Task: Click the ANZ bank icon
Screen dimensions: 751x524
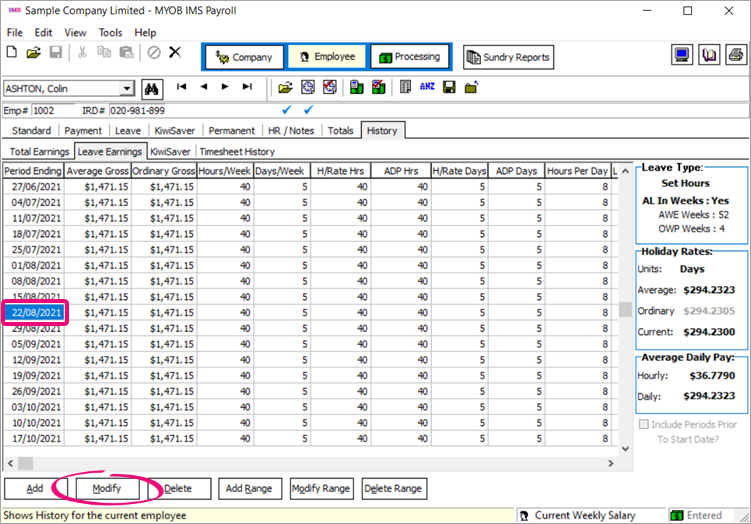Action: click(428, 88)
